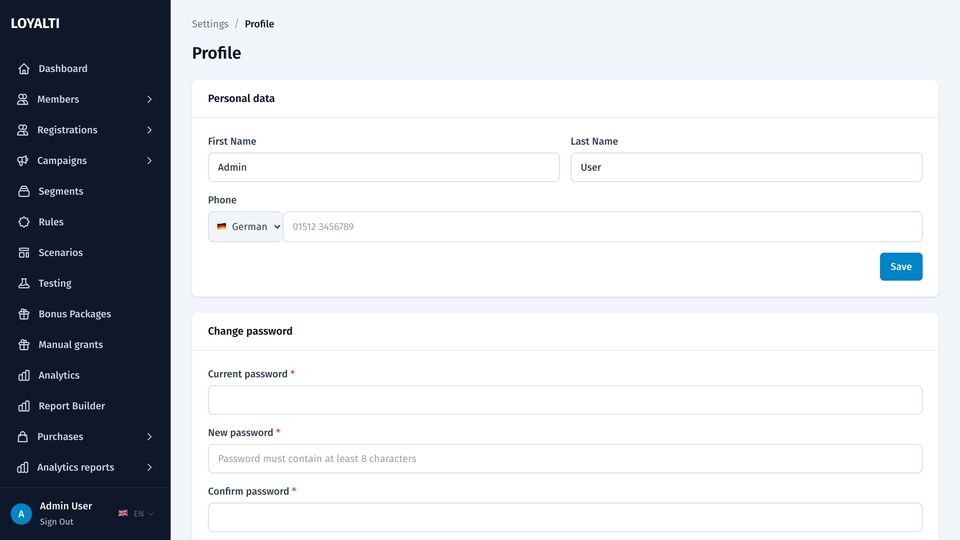Focus the Confirm password field
The width and height of the screenshot is (960, 540).
tap(565, 517)
